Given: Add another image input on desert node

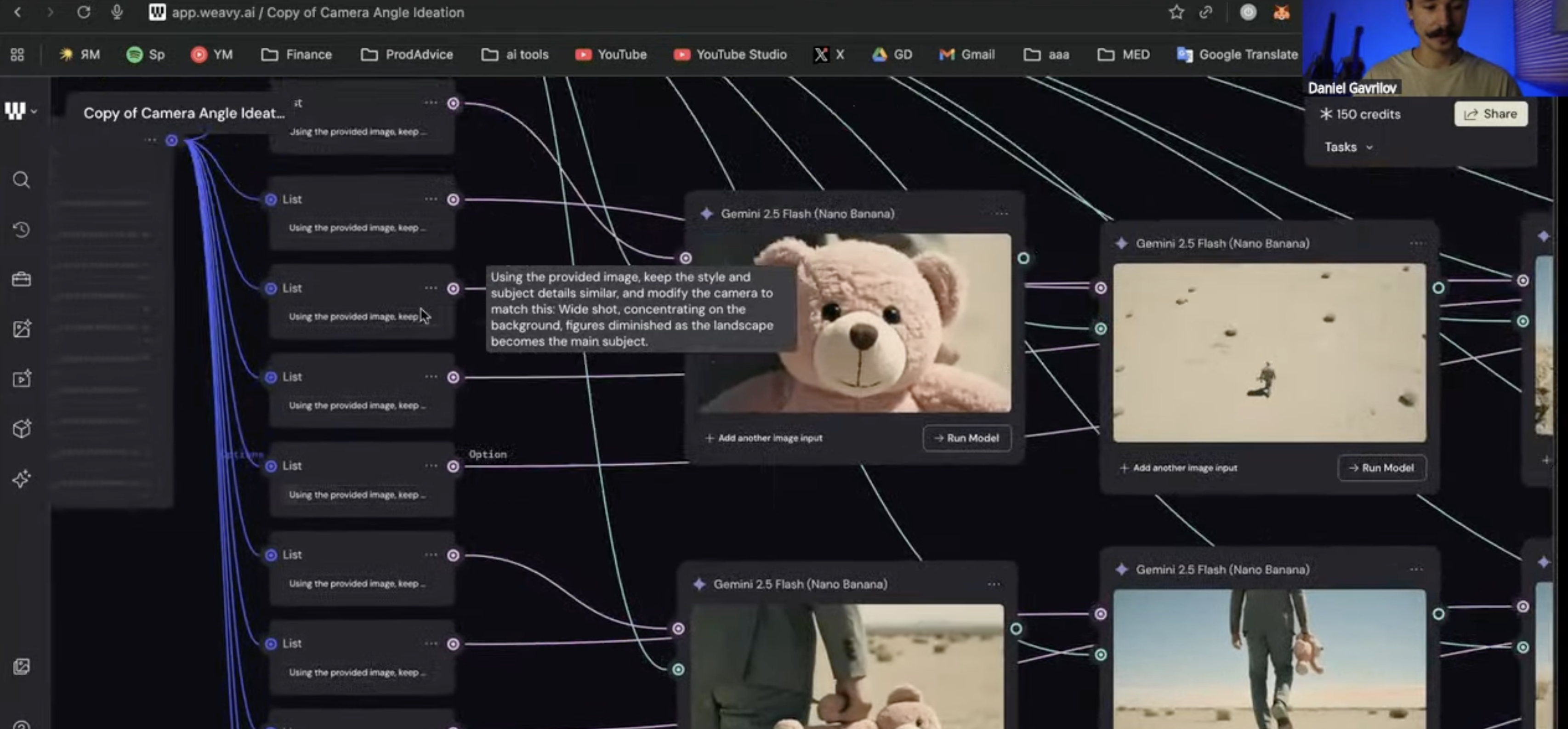Looking at the screenshot, I should click(x=1178, y=468).
